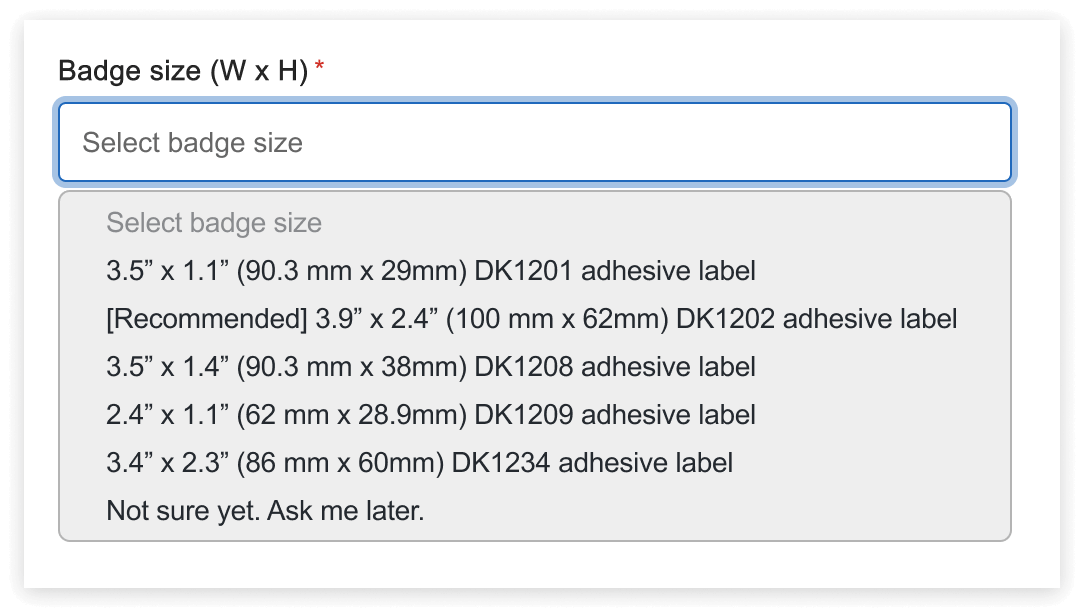Choose the DK1234 adhesive label size
The height and width of the screenshot is (616, 1084).
coord(419,463)
